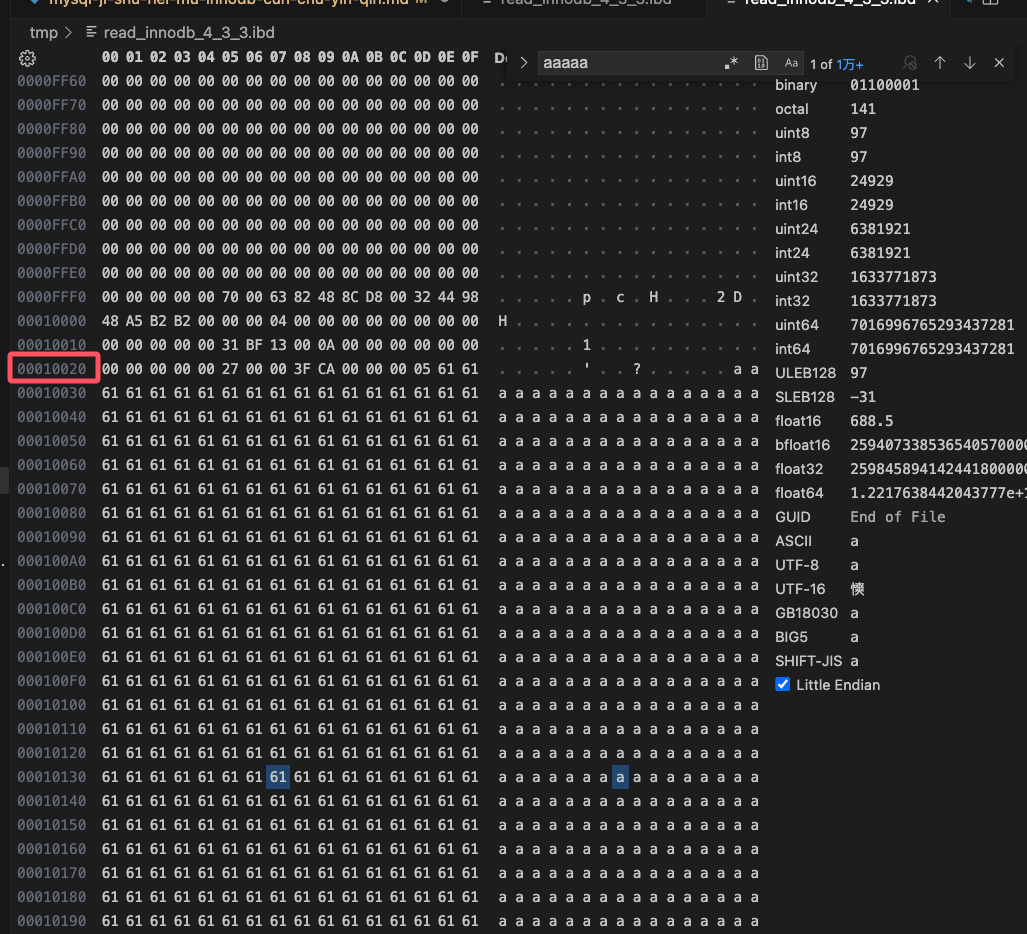Click the search input containing aaaaa
Image resolution: width=1027 pixels, height=934 pixels.
click(x=625, y=63)
